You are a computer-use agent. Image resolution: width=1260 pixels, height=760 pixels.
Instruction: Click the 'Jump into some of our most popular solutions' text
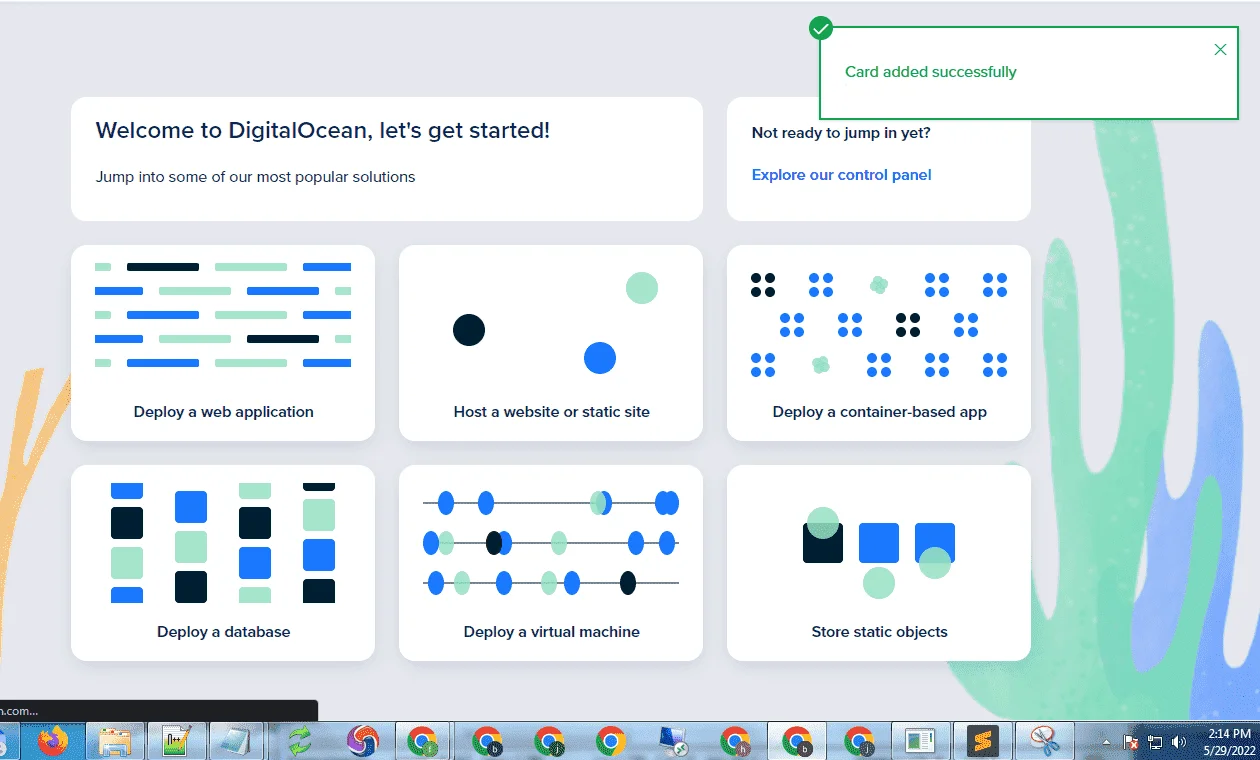255,177
